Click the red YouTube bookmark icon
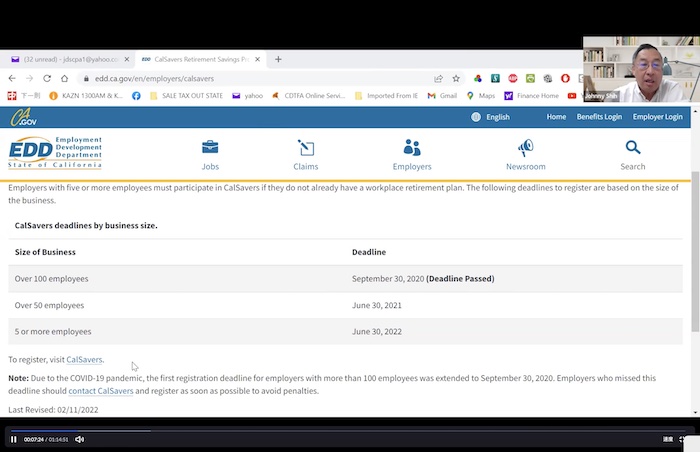Viewport: 700px width, 452px height. coord(572,96)
